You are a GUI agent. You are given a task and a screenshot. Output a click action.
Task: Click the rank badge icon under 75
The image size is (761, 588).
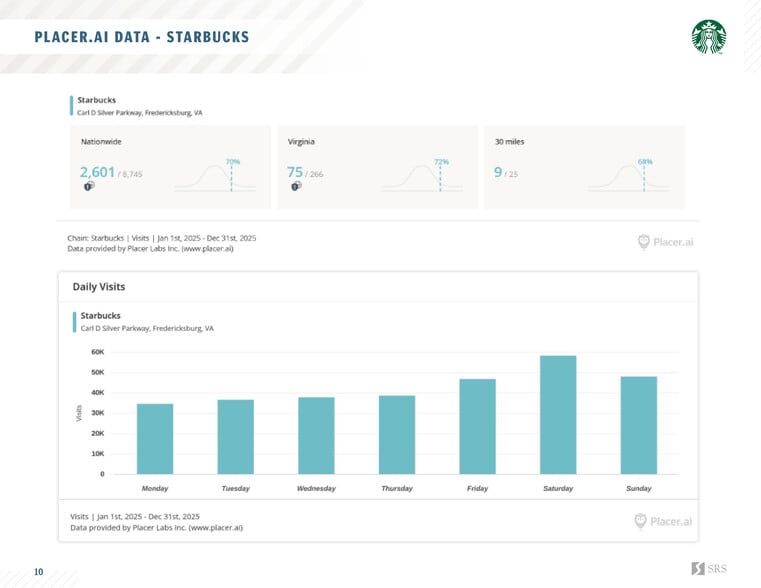tap(295, 186)
